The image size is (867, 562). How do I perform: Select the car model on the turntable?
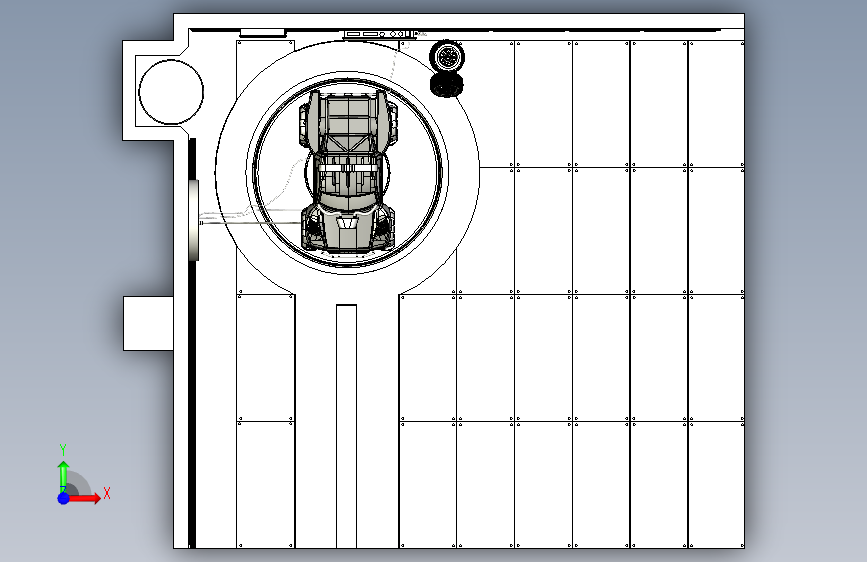click(x=348, y=172)
